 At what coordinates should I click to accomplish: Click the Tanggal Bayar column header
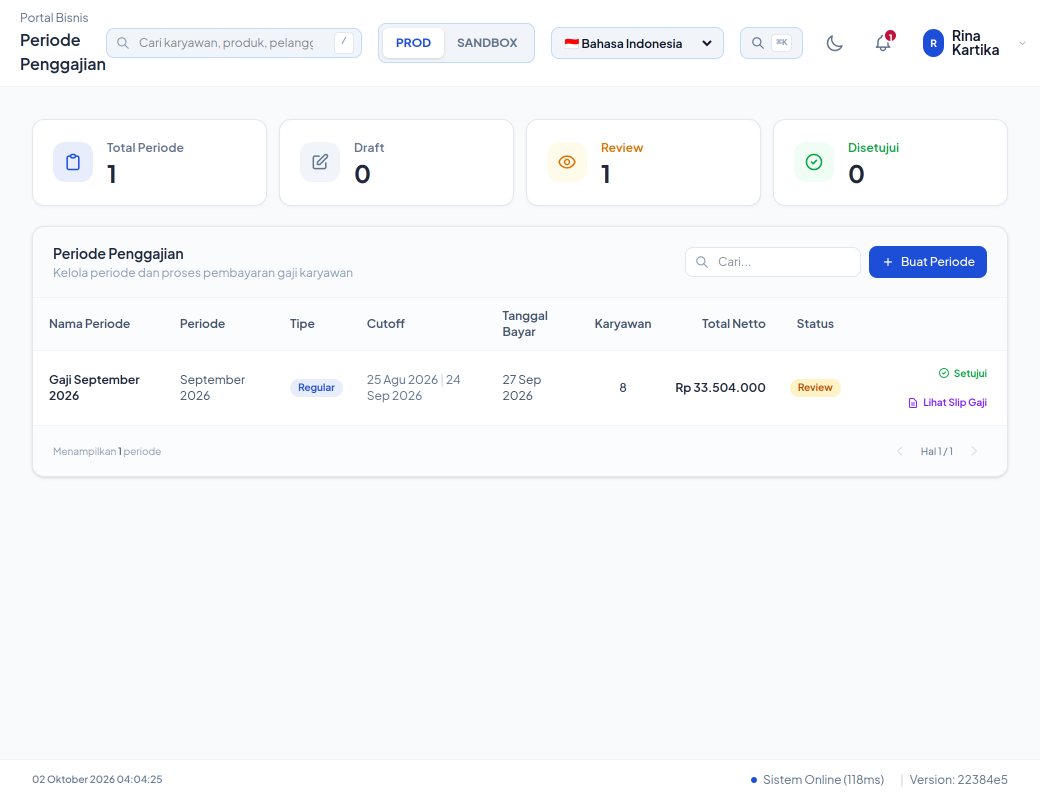525,324
